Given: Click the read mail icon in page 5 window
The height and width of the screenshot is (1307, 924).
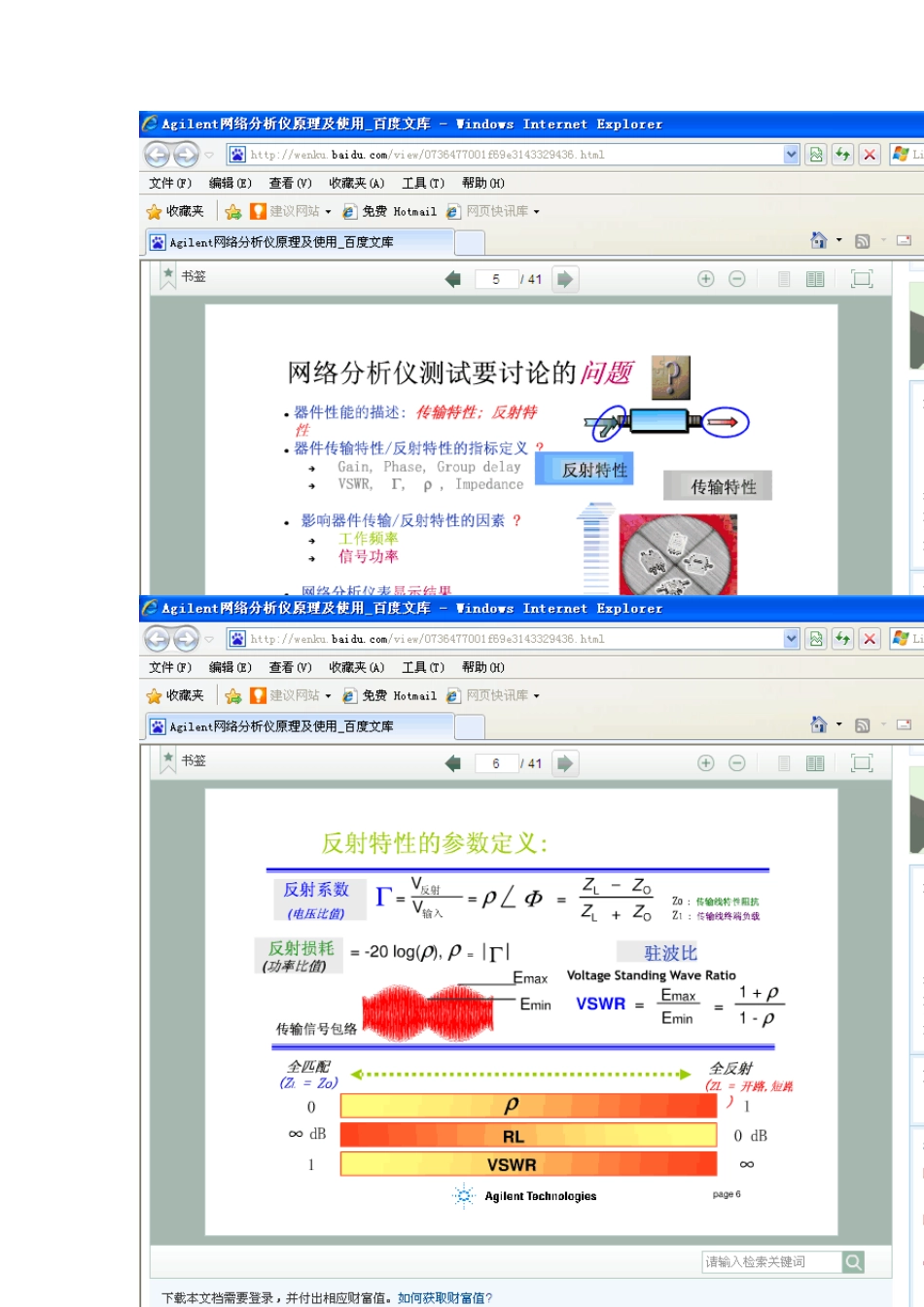Looking at the screenshot, I should [904, 240].
